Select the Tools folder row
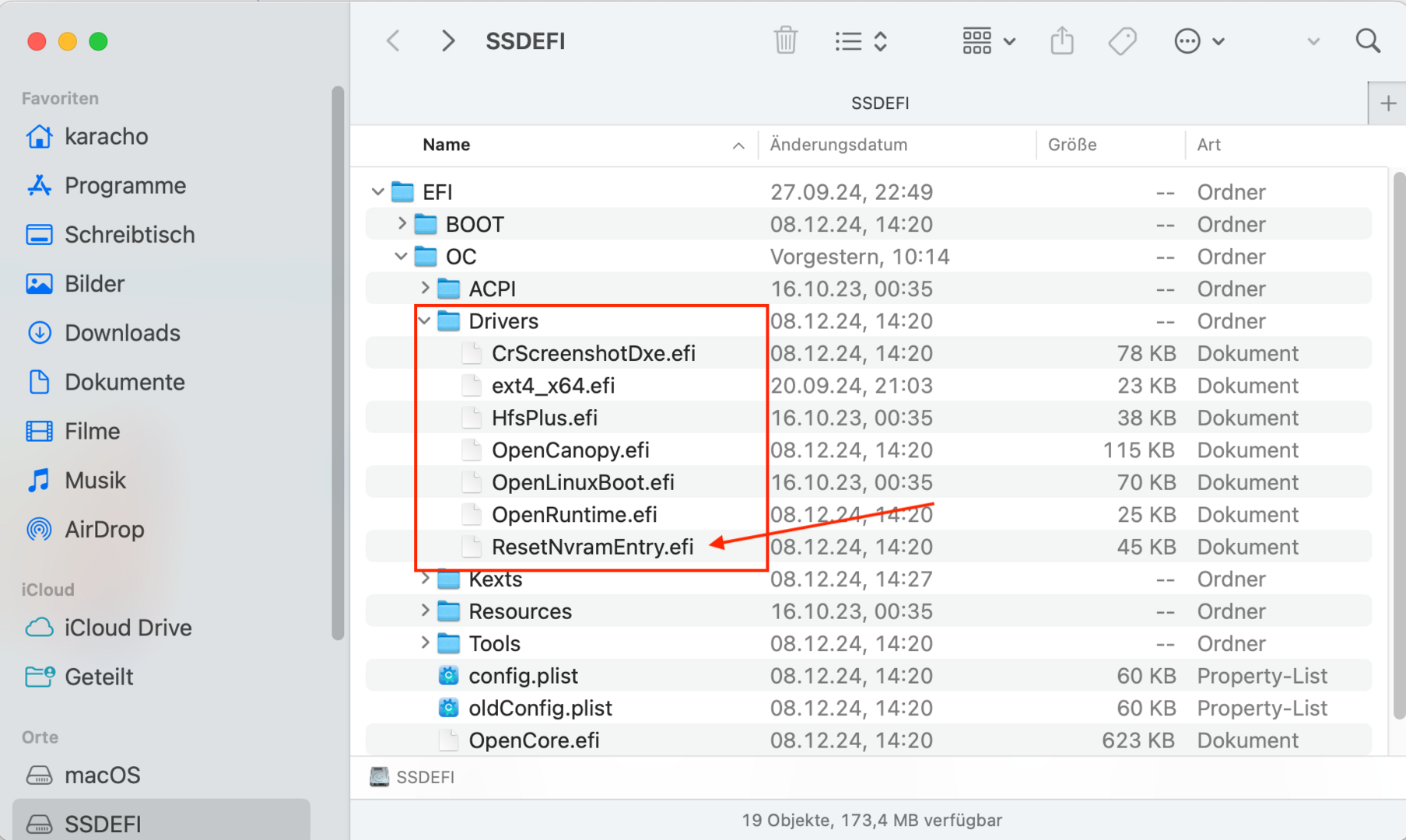 point(868,643)
